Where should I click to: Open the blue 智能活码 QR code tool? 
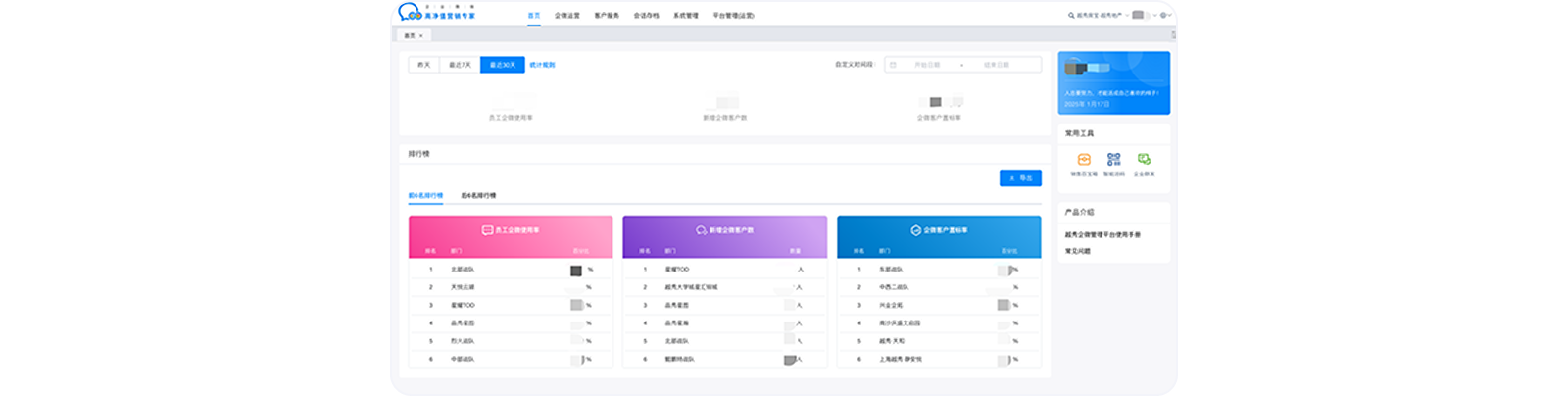point(1113,159)
